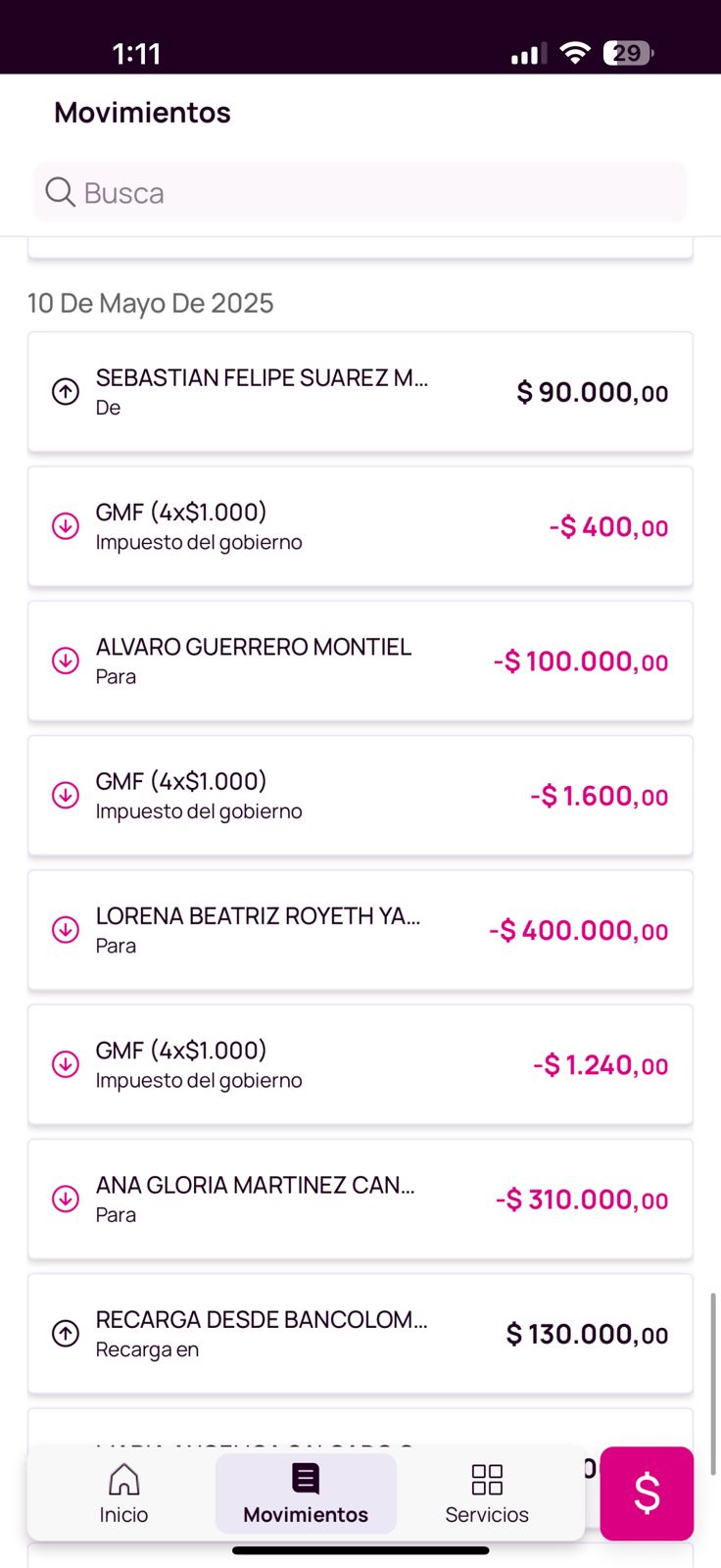The width and height of the screenshot is (721, 1568).
Task: Tap the search magnifying glass icon
Action: pos(60,192)
